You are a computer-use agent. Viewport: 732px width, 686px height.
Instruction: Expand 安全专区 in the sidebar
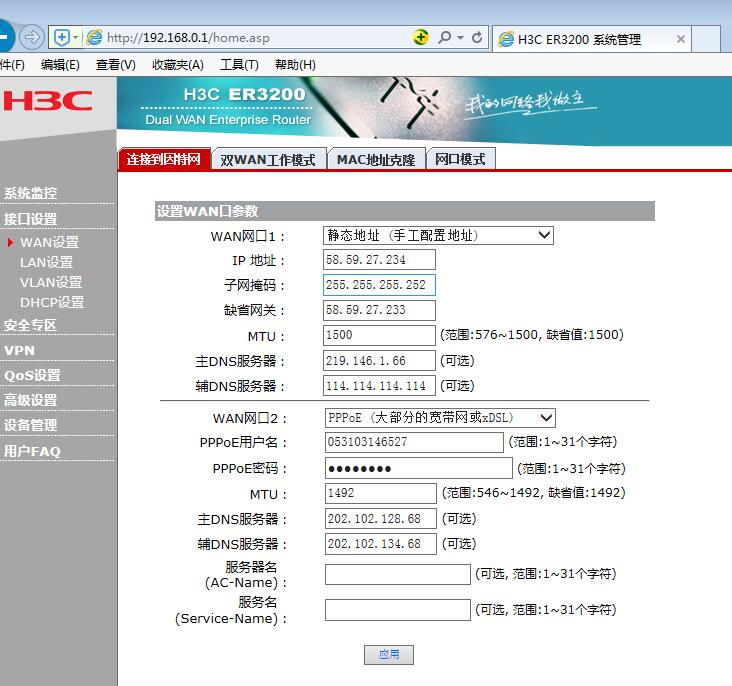(30, 325)
